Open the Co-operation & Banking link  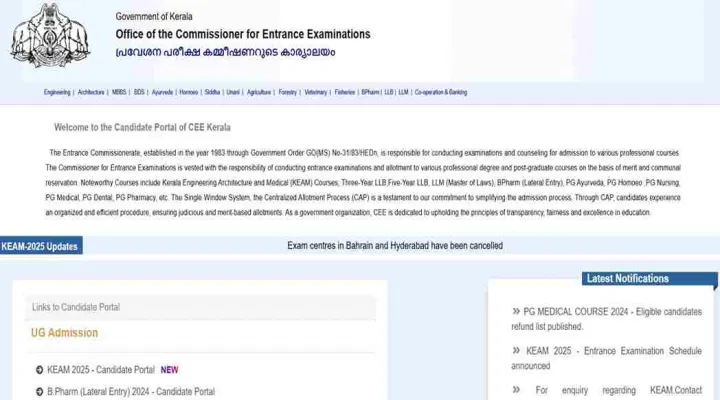pos(441,92)
